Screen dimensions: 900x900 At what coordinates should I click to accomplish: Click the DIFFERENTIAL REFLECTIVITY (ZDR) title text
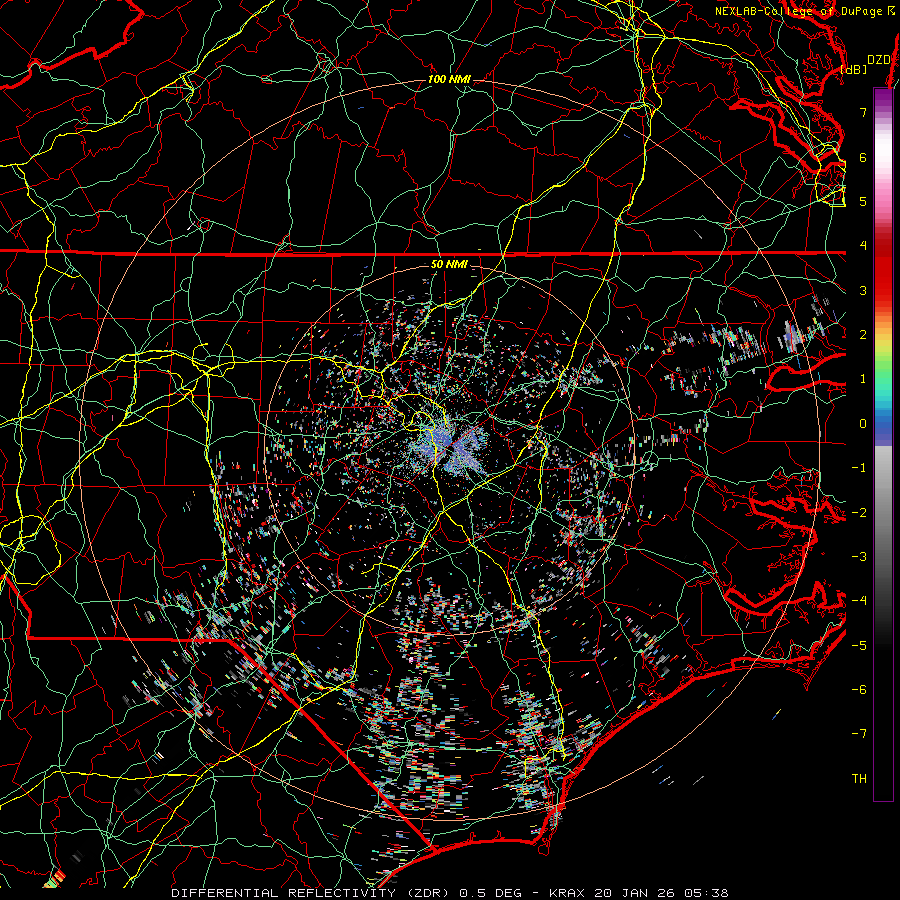coord(313,893)
